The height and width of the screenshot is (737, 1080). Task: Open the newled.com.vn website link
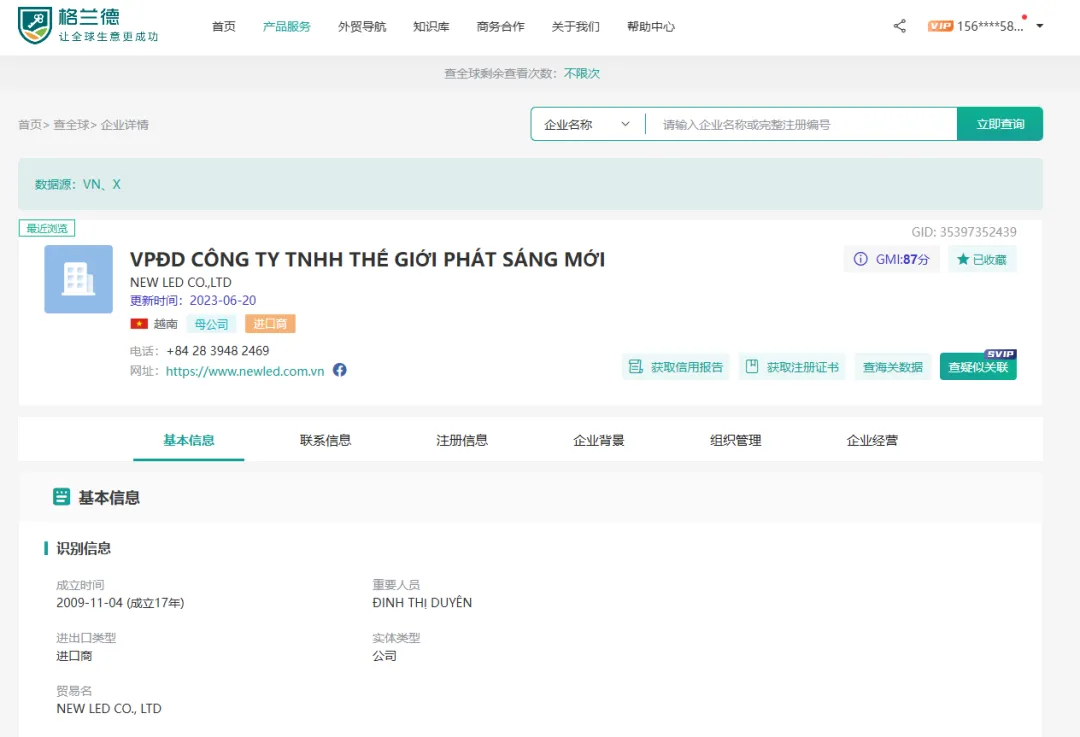click(x=245, y=371)
